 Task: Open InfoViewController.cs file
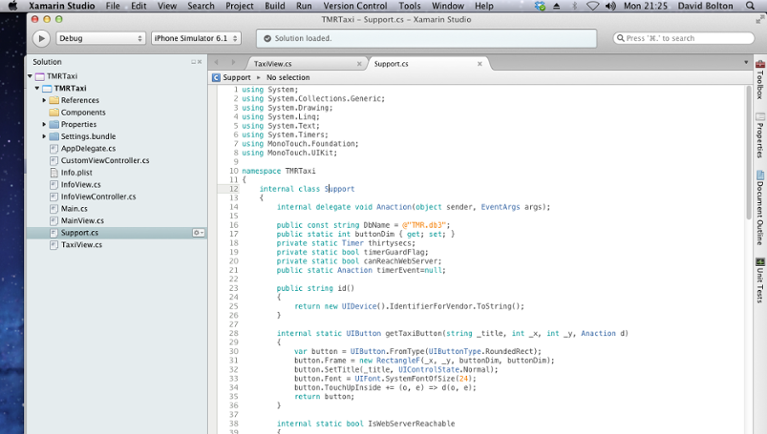pos(98,196)
